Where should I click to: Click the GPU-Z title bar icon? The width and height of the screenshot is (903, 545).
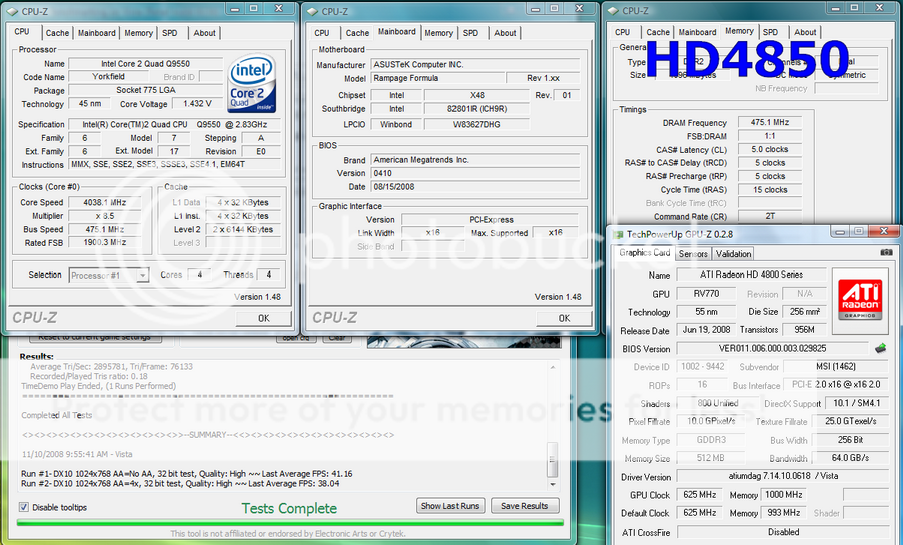[618, 234]
